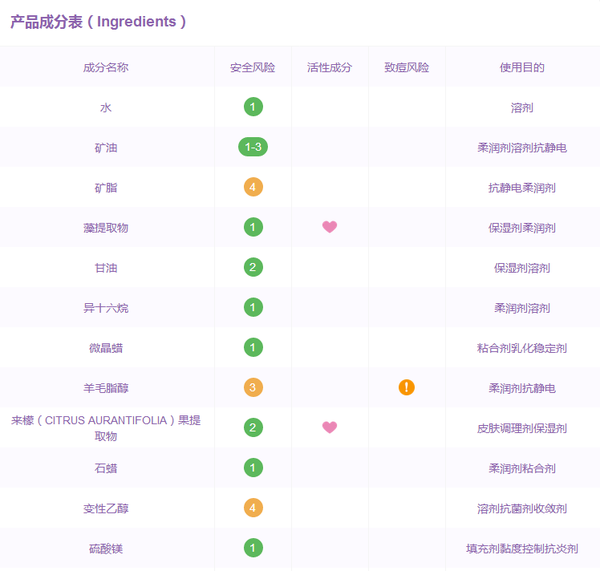Click the acne warning icon for 羊毛脂醇

point(406,387)
